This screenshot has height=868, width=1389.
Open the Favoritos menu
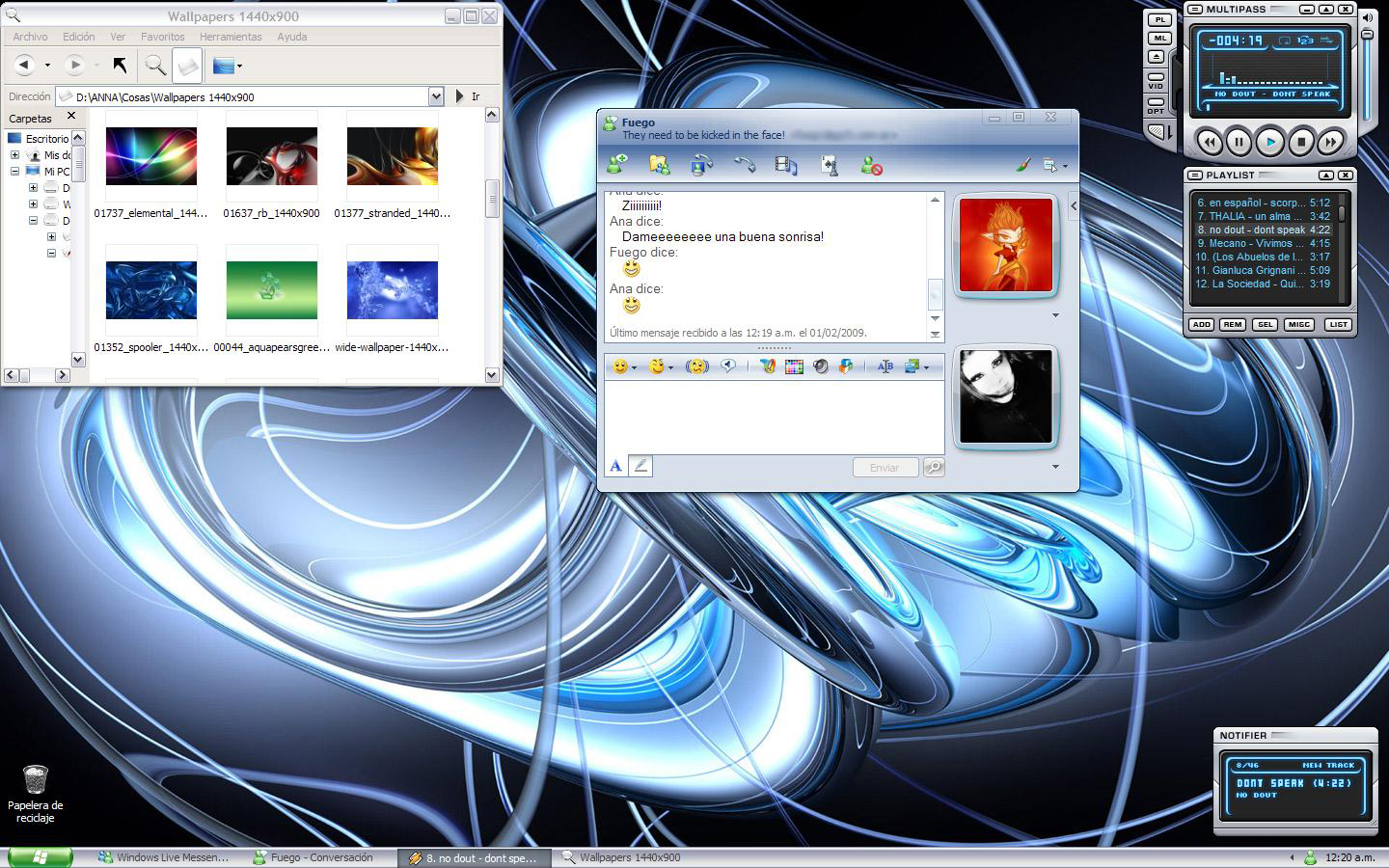coord(163,37)
